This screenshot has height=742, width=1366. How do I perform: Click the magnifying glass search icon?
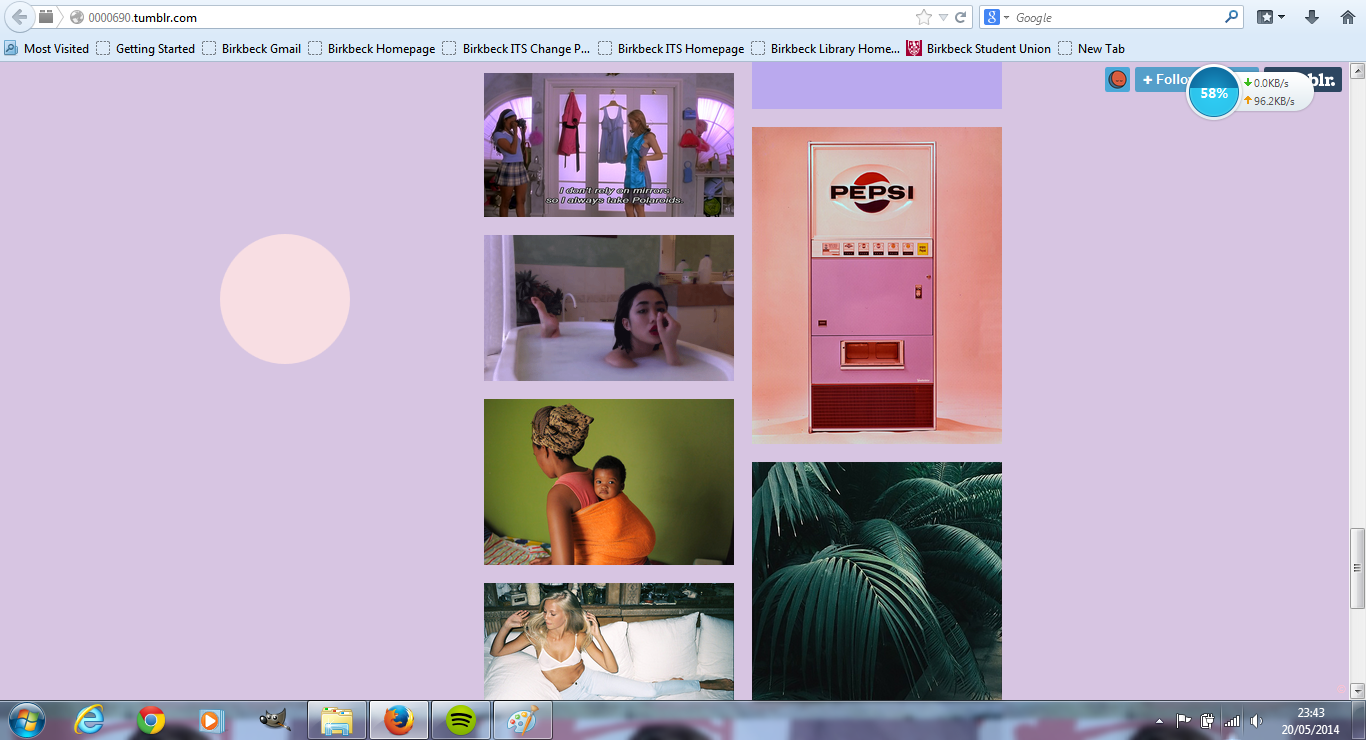(x=1232, y=18)
